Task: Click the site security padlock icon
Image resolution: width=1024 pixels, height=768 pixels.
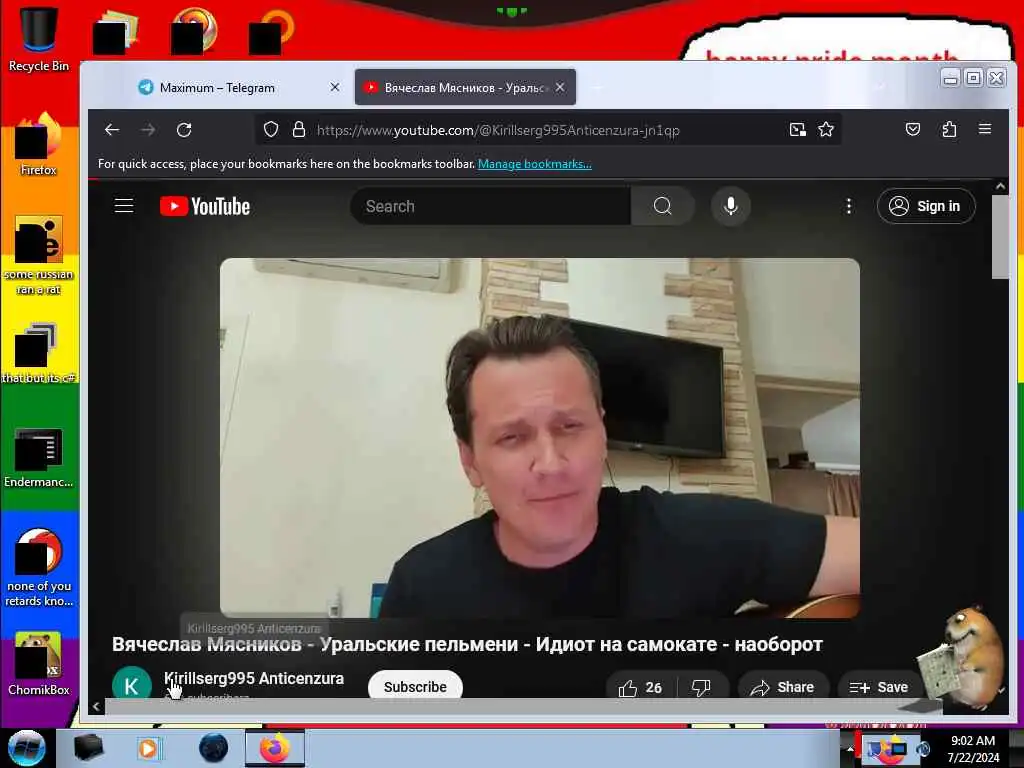Action: tap(298, 130)
